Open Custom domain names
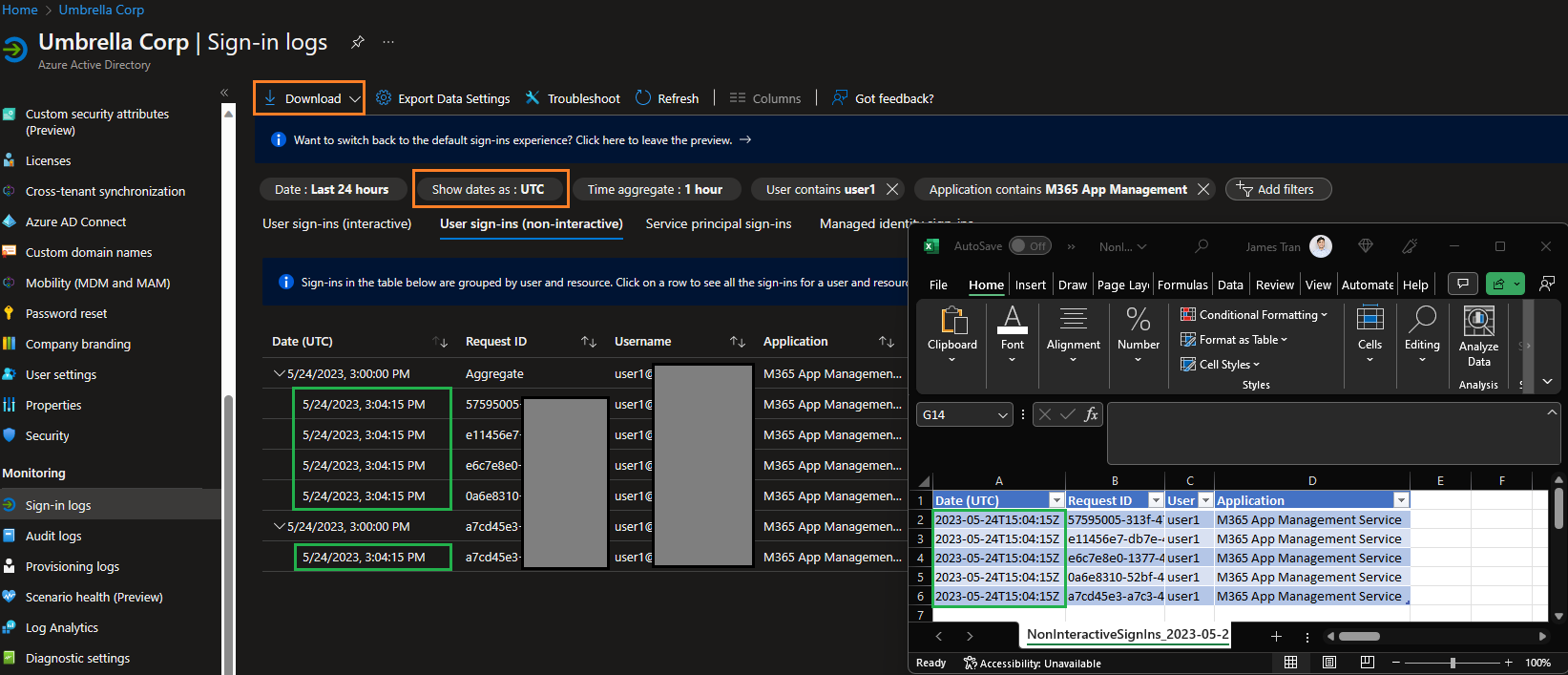The width and height of the screenshot is (1568, 675). click(x=89, y=252)
